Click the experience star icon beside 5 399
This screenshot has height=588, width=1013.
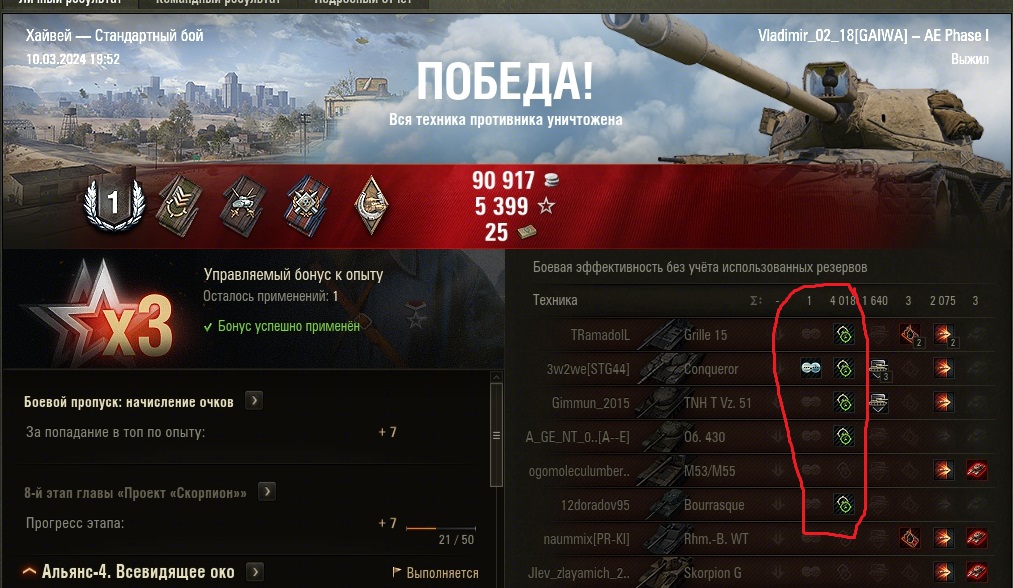point(547,206)
